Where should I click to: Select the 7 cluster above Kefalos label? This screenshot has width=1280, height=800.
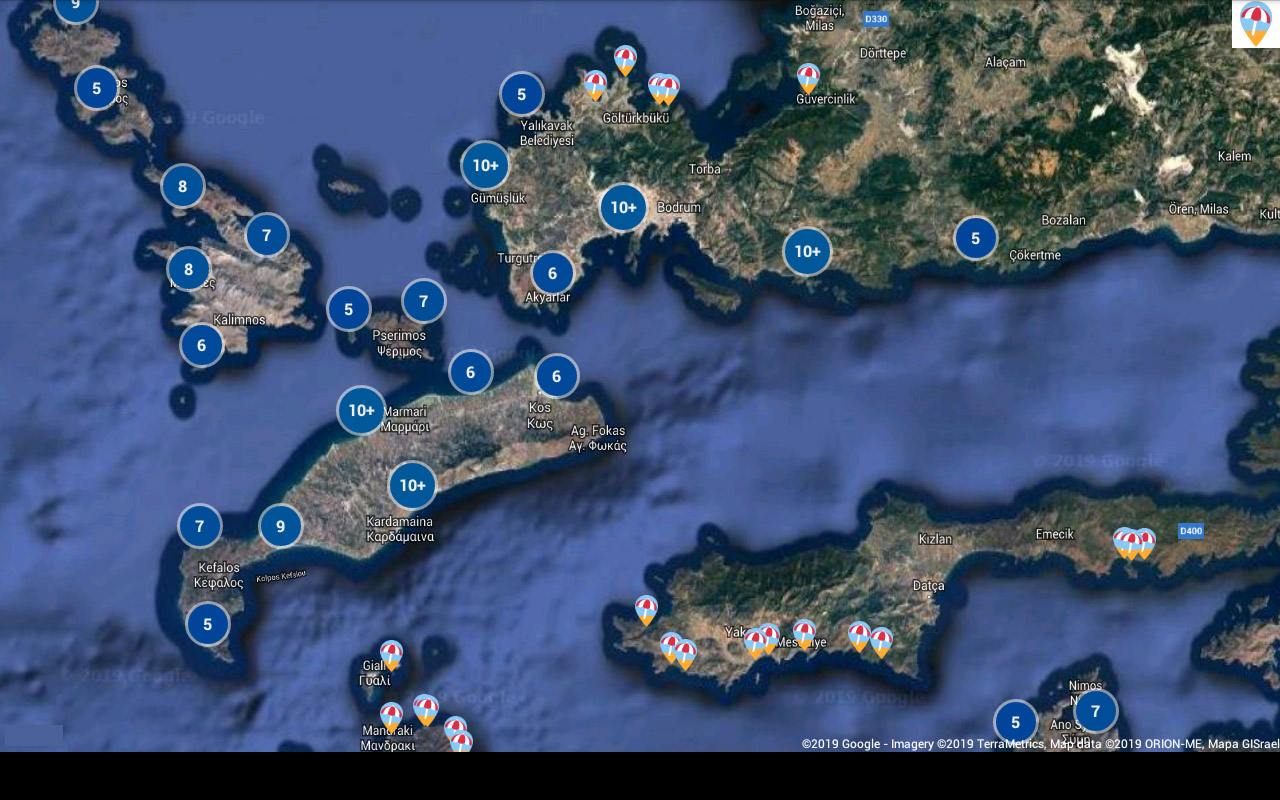200,526
